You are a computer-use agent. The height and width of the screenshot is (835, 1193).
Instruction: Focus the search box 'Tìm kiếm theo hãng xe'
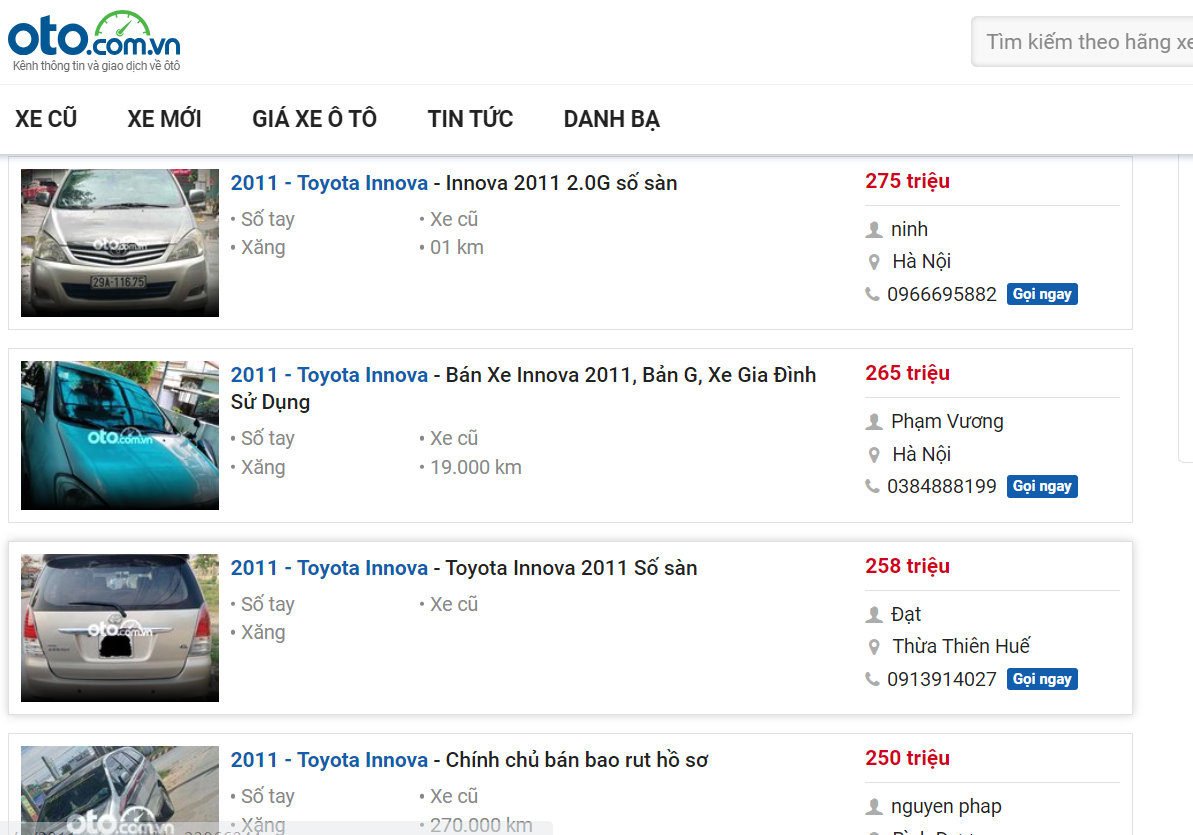pos(1082,42)
